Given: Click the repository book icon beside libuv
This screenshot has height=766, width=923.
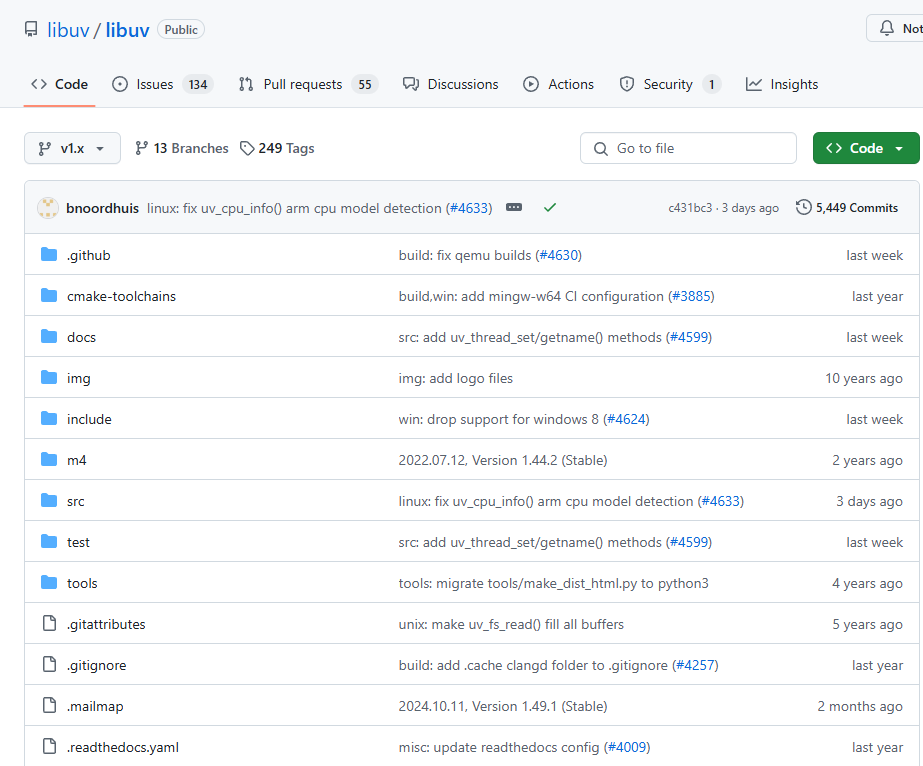Looking at the screenshot, I should click(31, 29).
